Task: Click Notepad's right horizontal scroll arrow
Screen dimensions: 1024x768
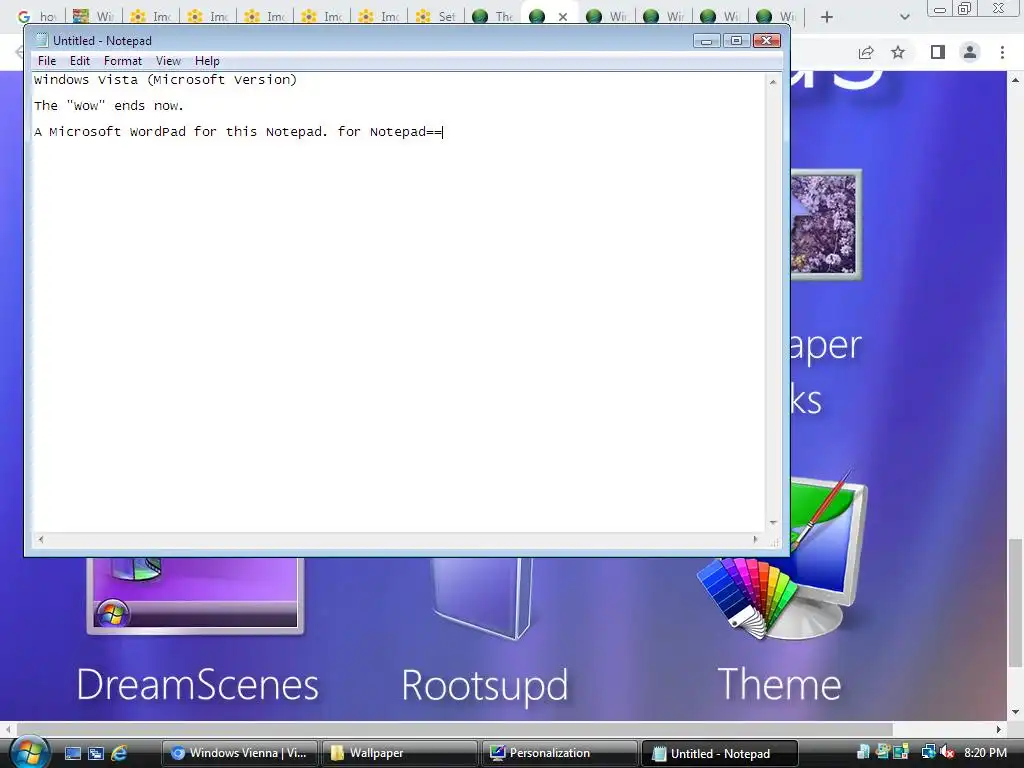Action: click(756, 539)
